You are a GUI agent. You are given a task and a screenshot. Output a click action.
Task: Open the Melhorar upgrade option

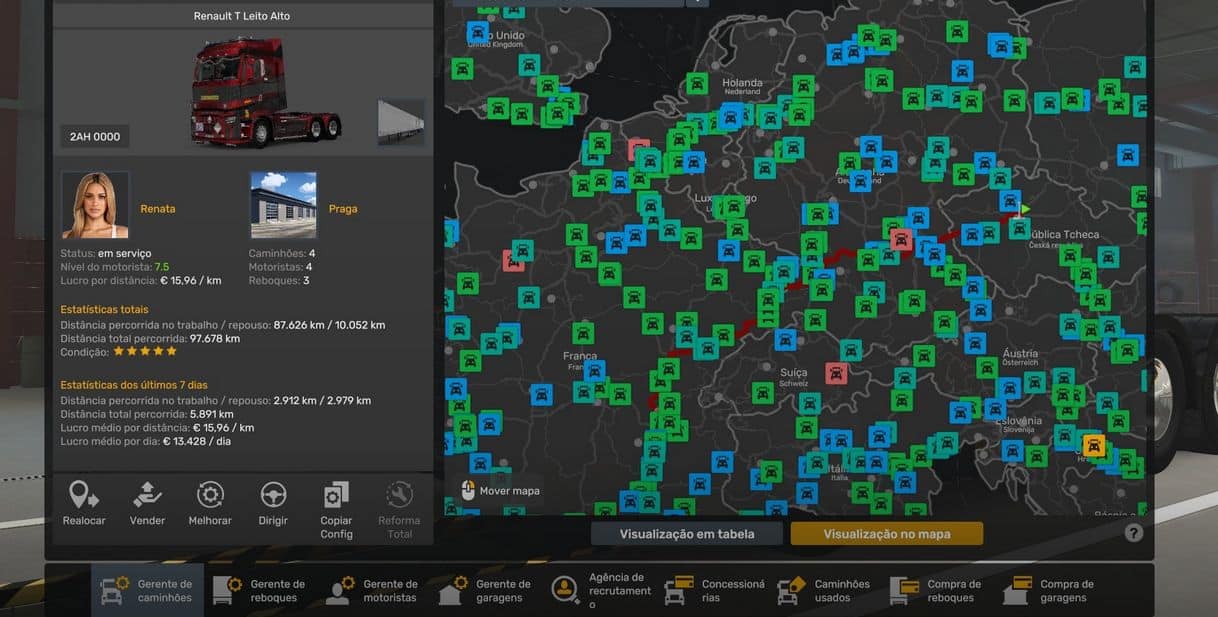coord(210,495)
